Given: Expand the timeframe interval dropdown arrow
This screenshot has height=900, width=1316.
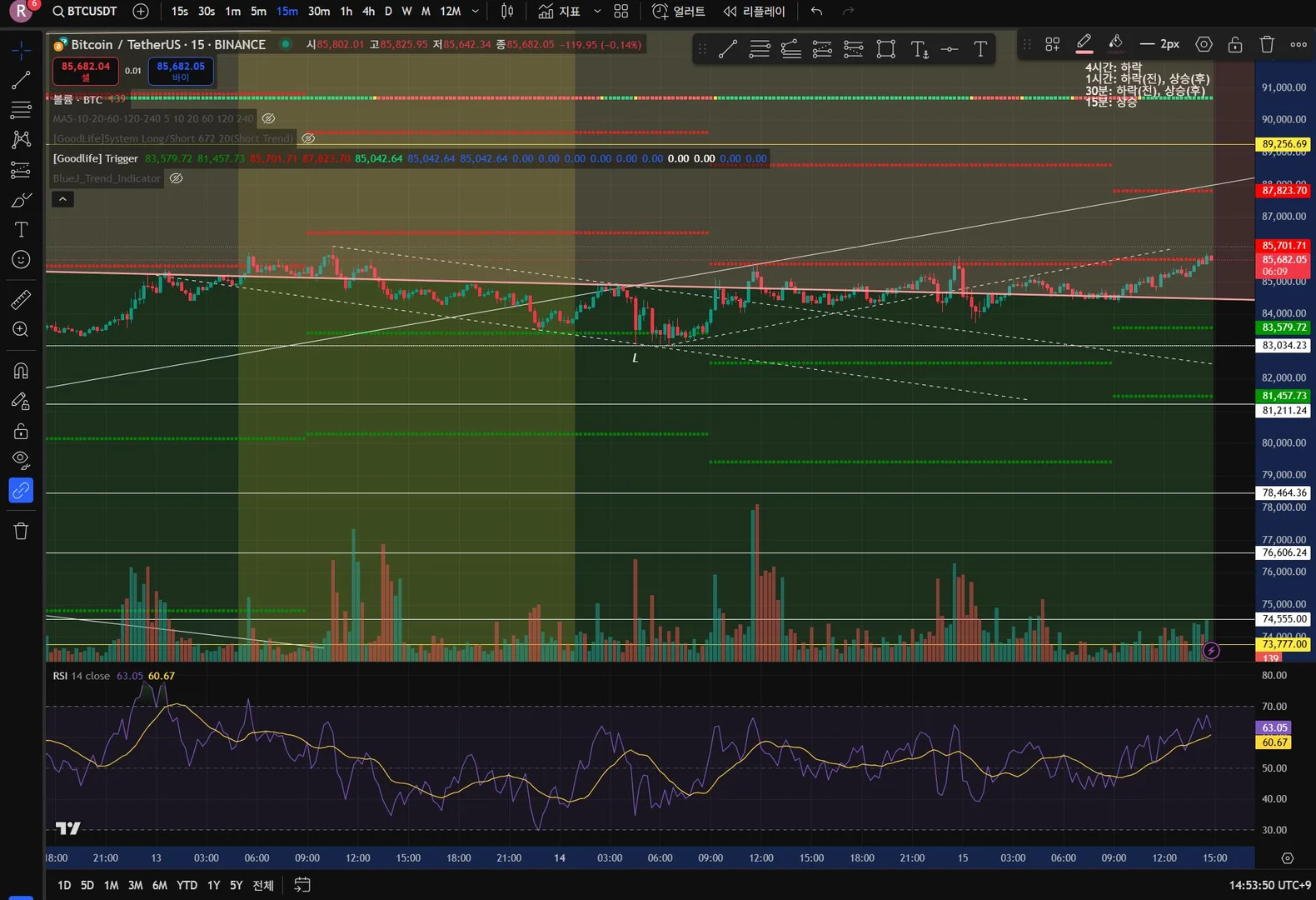Looking at the screenshot, I should point(476,12).
